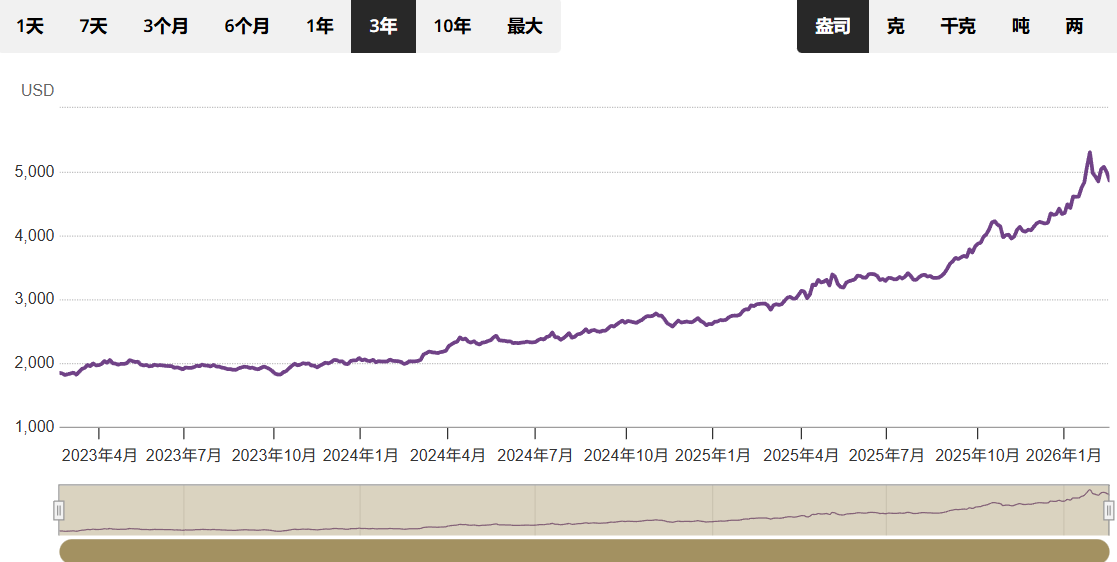This screenshot has width=1117, height=562.
Task: Click the USD currency label
Action: click(38, 90)
